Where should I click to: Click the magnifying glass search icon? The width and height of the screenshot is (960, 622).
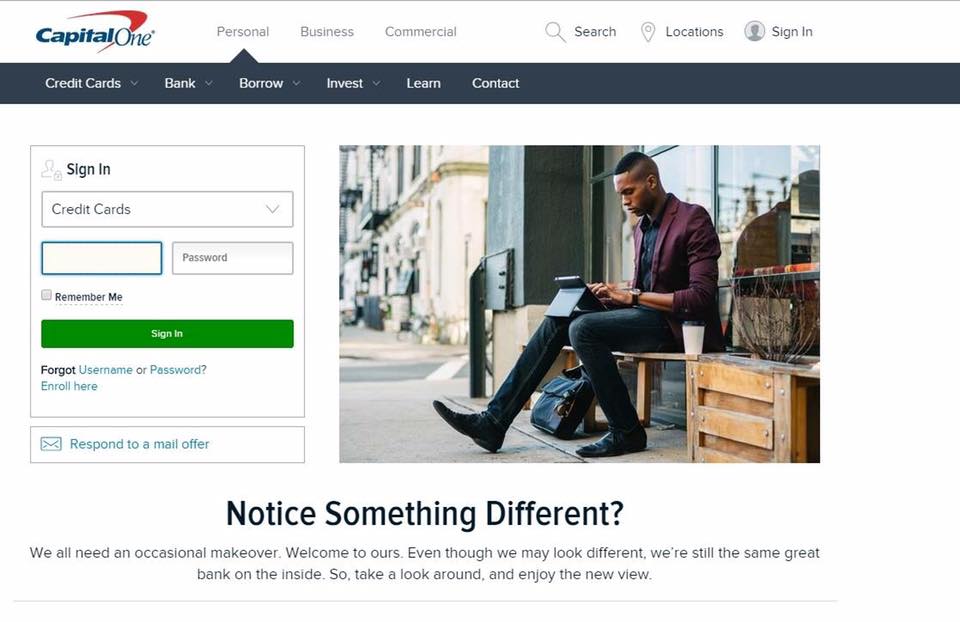555,32
